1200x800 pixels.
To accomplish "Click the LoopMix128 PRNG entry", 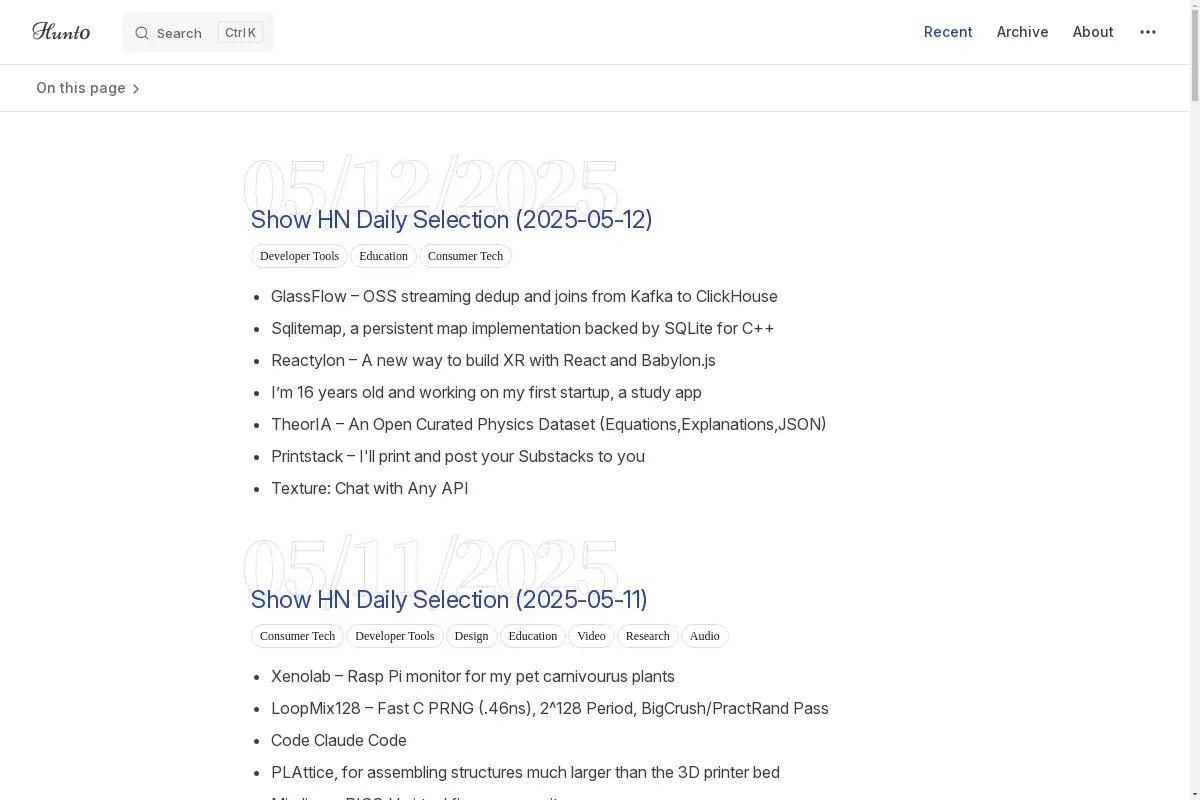I will [550, 708].
